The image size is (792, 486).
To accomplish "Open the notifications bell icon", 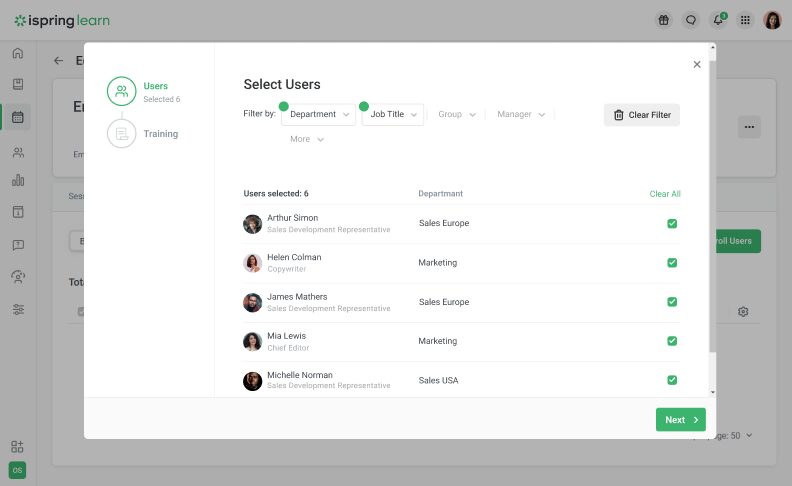I will pyautogui.click(x=717, y=20).
